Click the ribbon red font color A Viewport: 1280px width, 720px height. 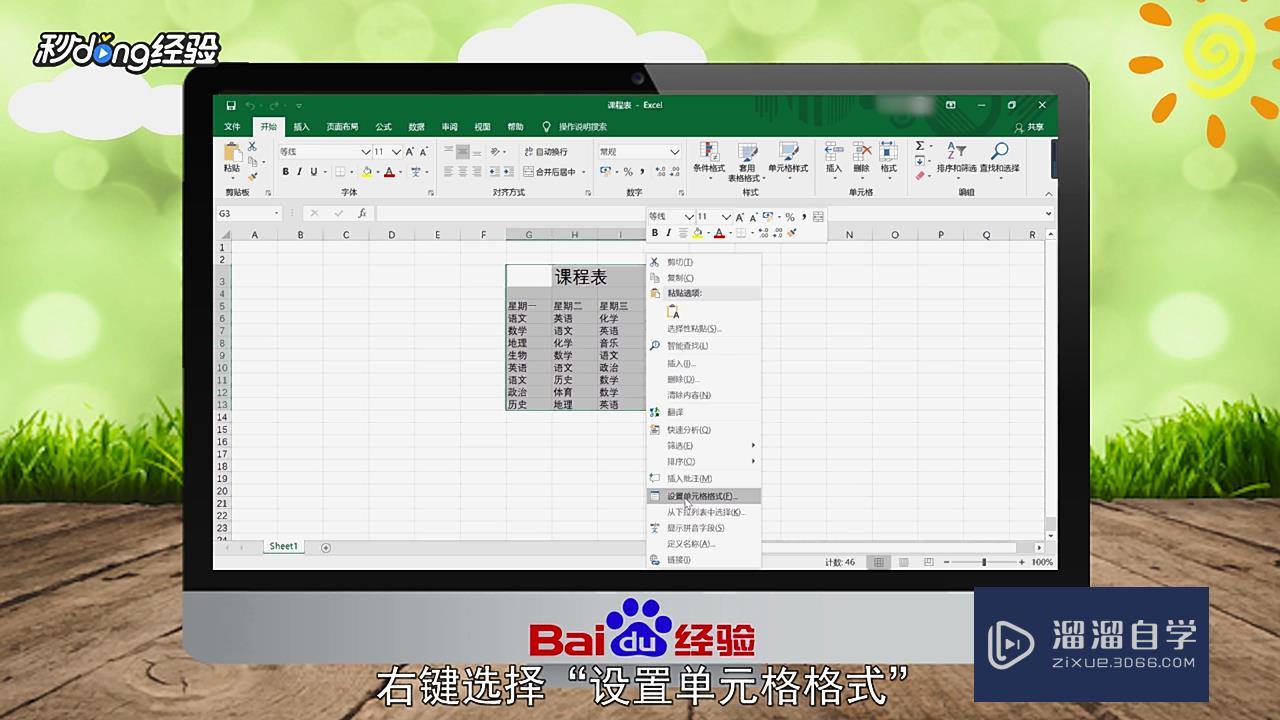[388, 172]
